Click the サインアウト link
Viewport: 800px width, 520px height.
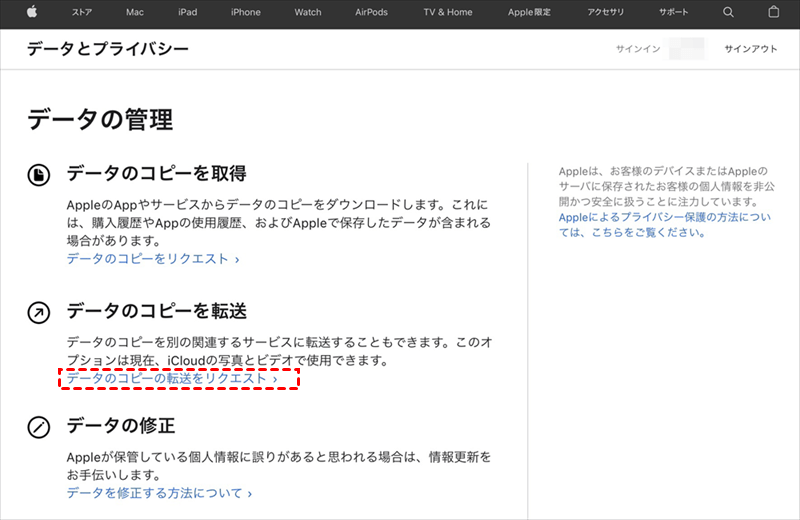coord(751,49)
